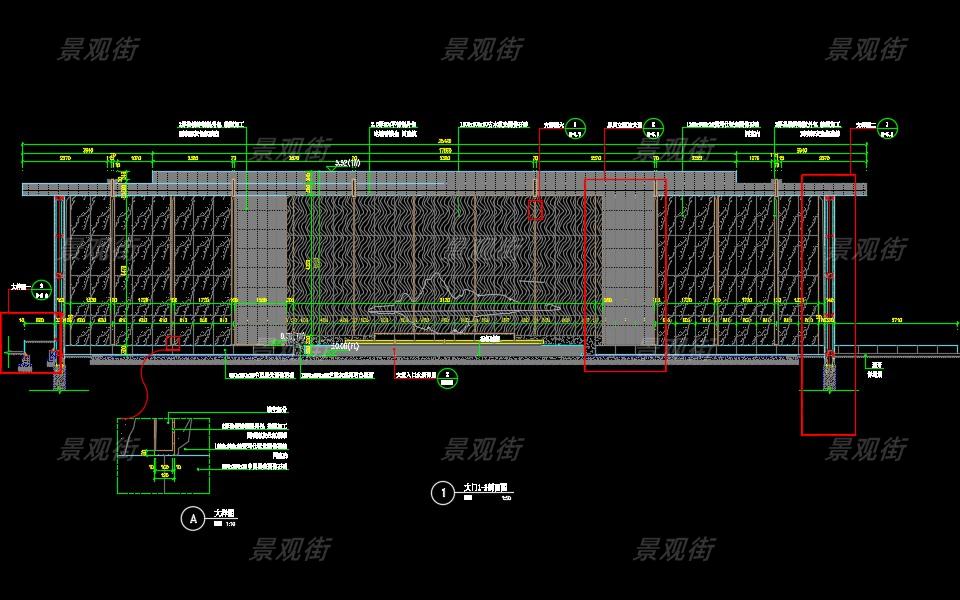The height and width of the screenshot is (600, 960).
Task: Click the small red detail square at the wall base
Action: [172, 343]
